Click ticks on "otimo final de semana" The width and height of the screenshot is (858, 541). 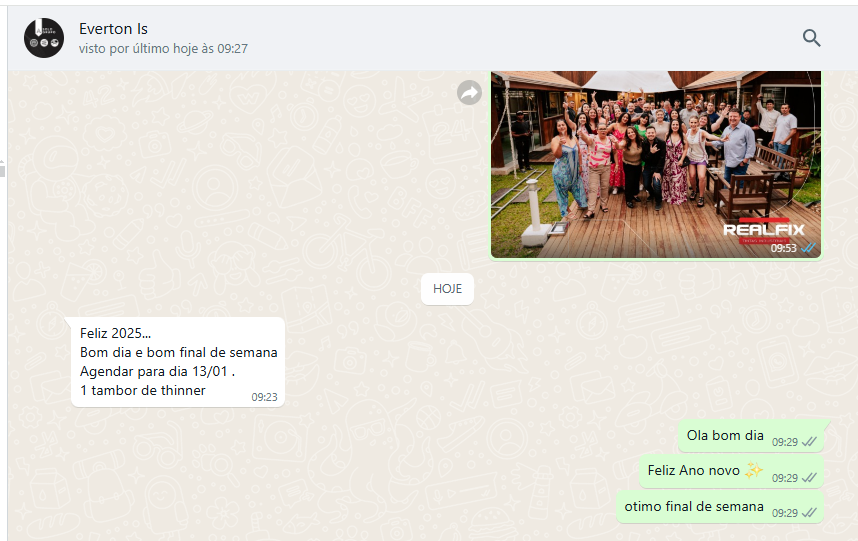click(808, 512)
